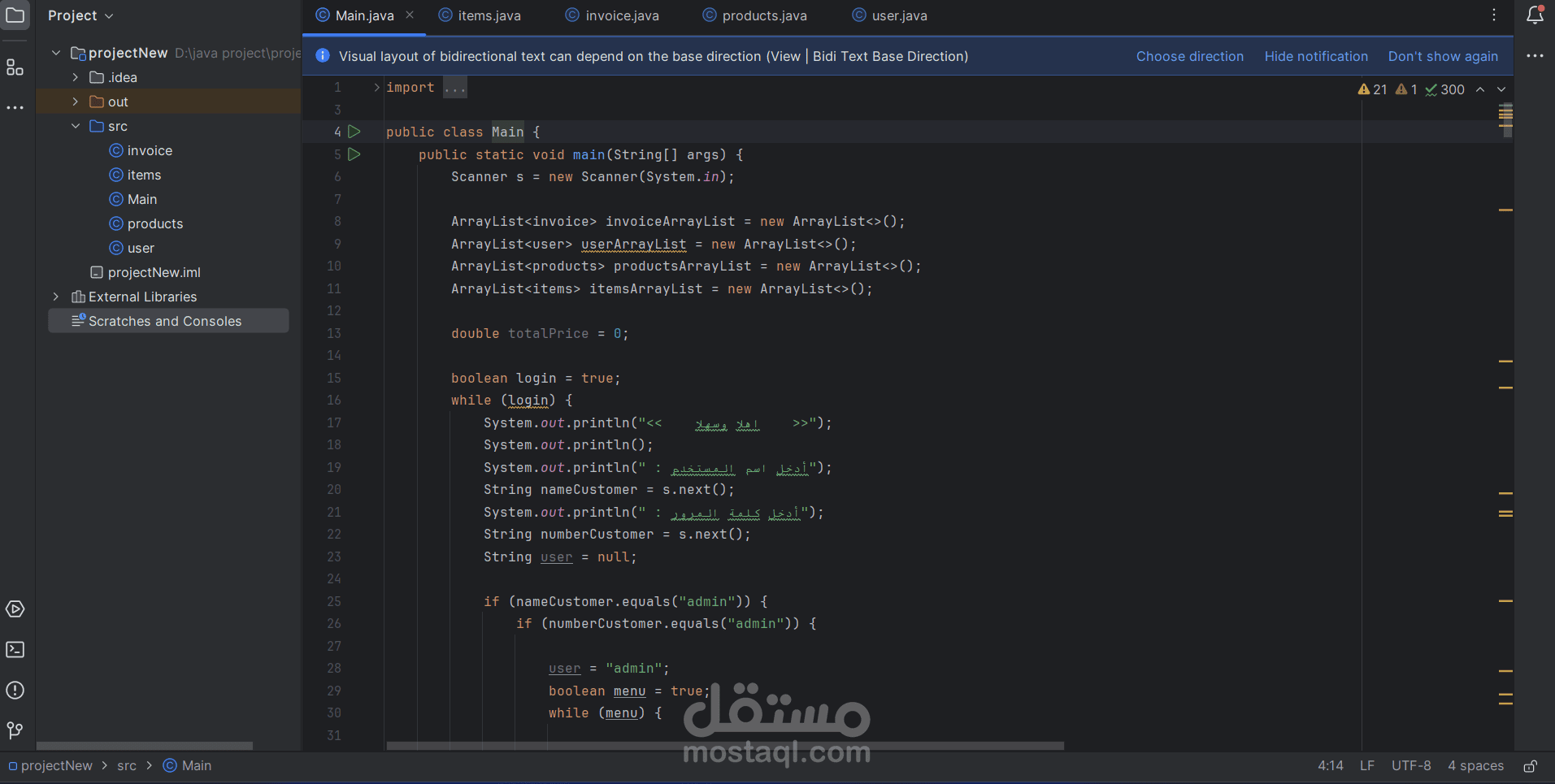Click the editor horizontal scrollbar
1555x784 pixels.
725,746
